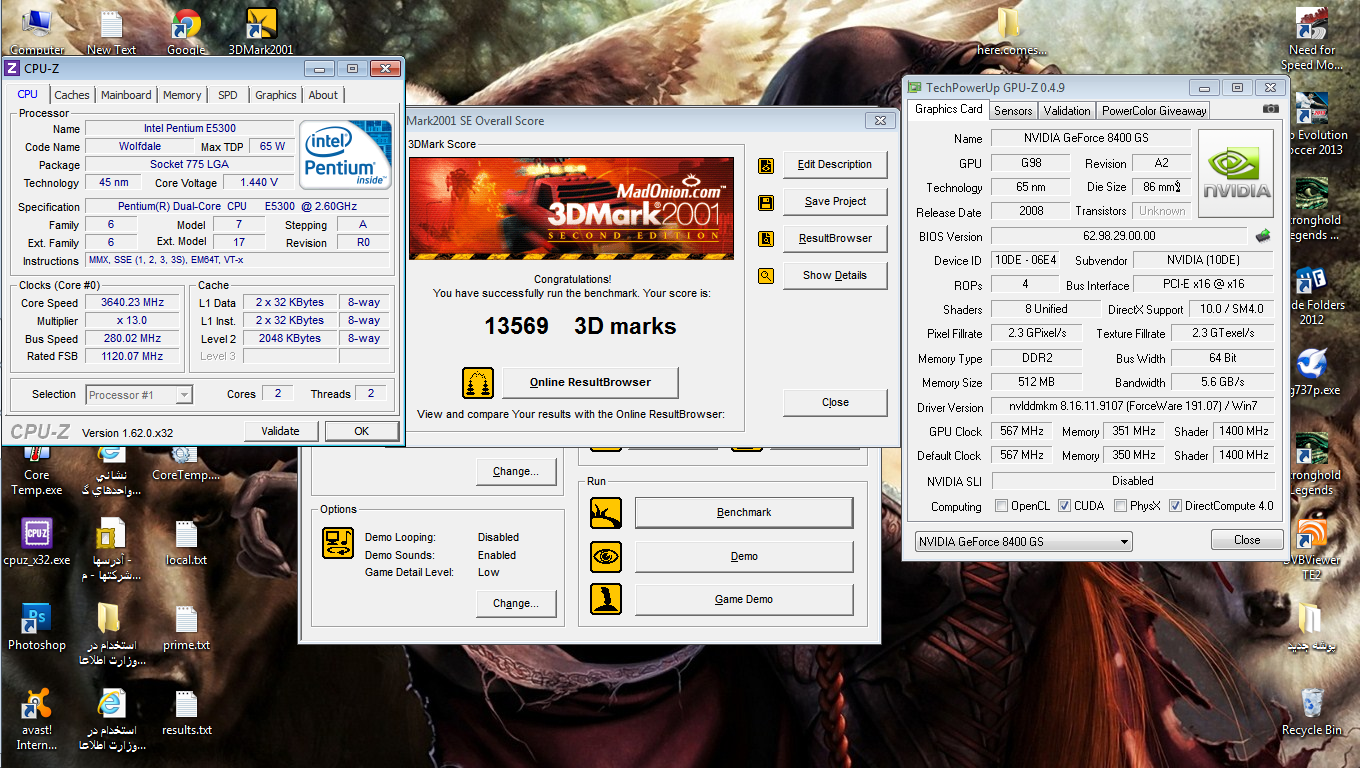Click the Save Project floppy icon
The height and width of the screenshot is (768, 1360).
(x=766, y=202)
